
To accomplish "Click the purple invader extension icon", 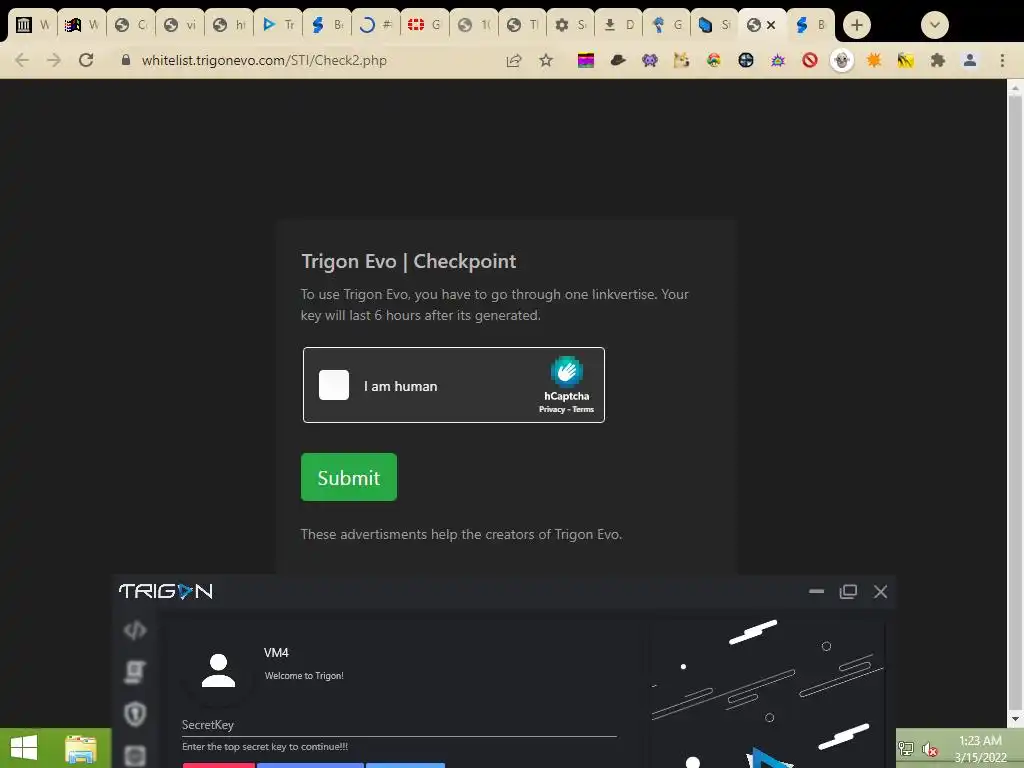I will [x=650, y=61].
